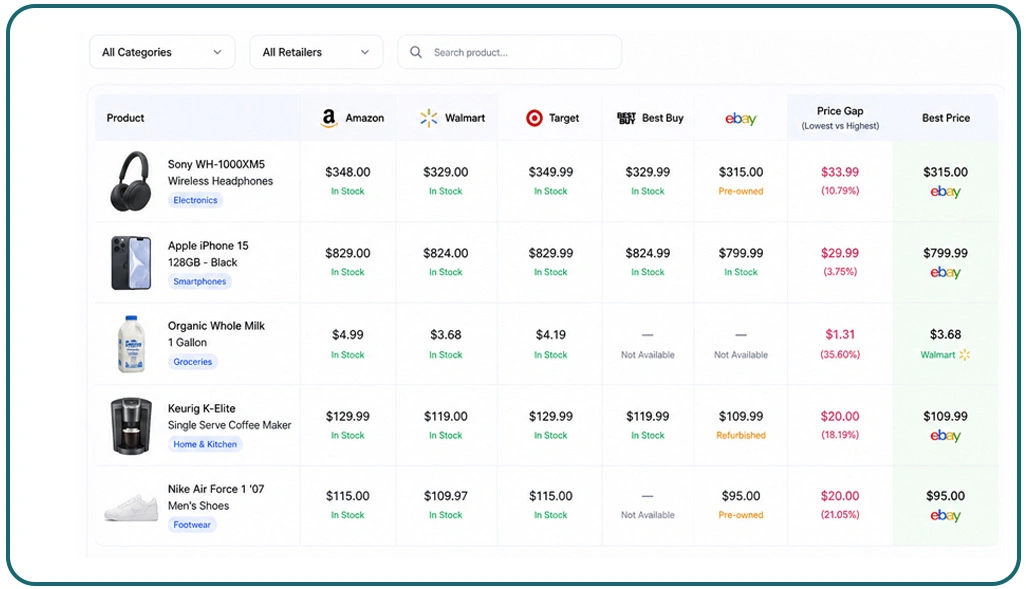Select the Footwear category tag
1026x589 pixels.
pyautogui.click(x=192, y=525)
